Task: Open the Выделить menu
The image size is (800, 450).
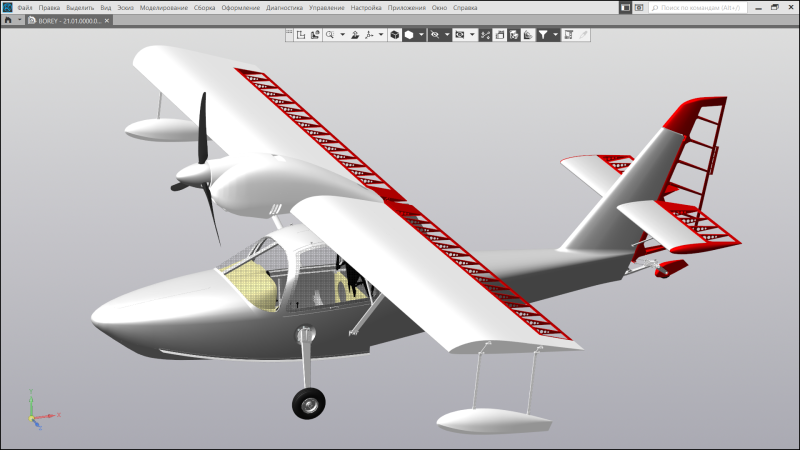Action: [x=80, y=8]
